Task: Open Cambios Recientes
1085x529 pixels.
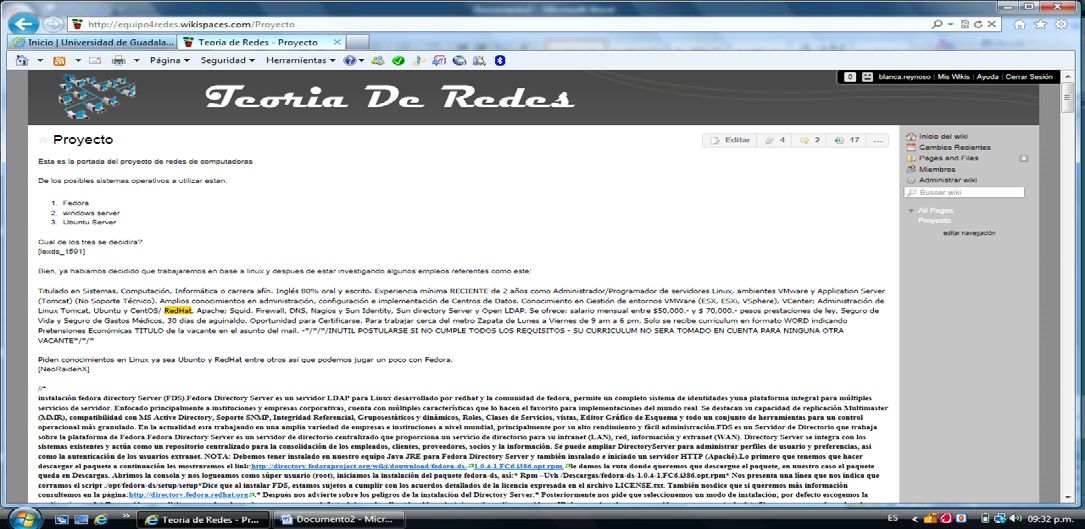Action: 954,147
